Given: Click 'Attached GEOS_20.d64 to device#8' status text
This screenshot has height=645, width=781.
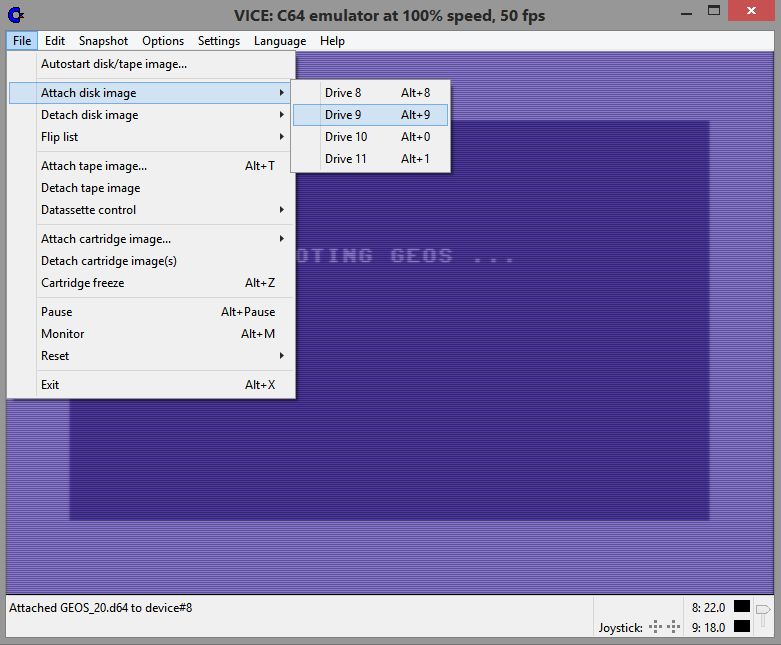Looking at the screenshot, I should tap(101, 608).
